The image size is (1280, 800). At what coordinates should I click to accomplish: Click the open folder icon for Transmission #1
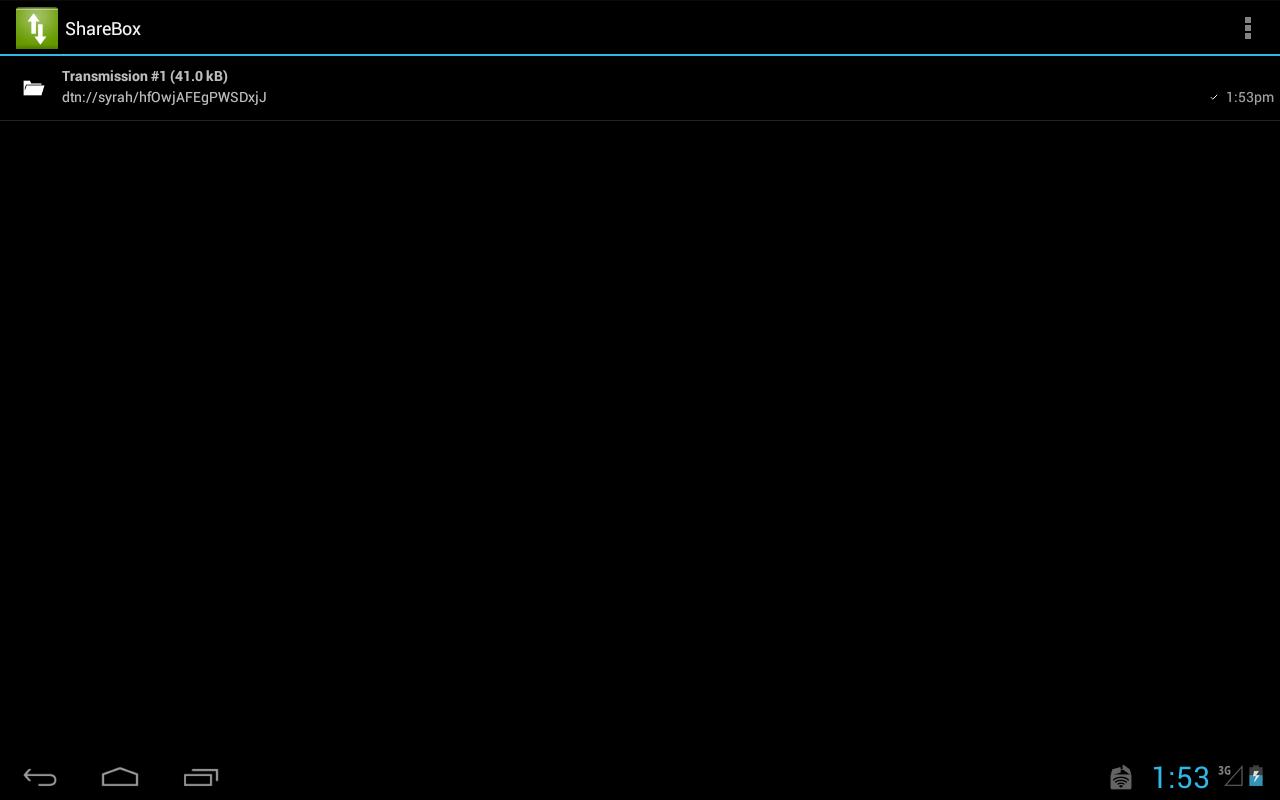coord(34,88)
